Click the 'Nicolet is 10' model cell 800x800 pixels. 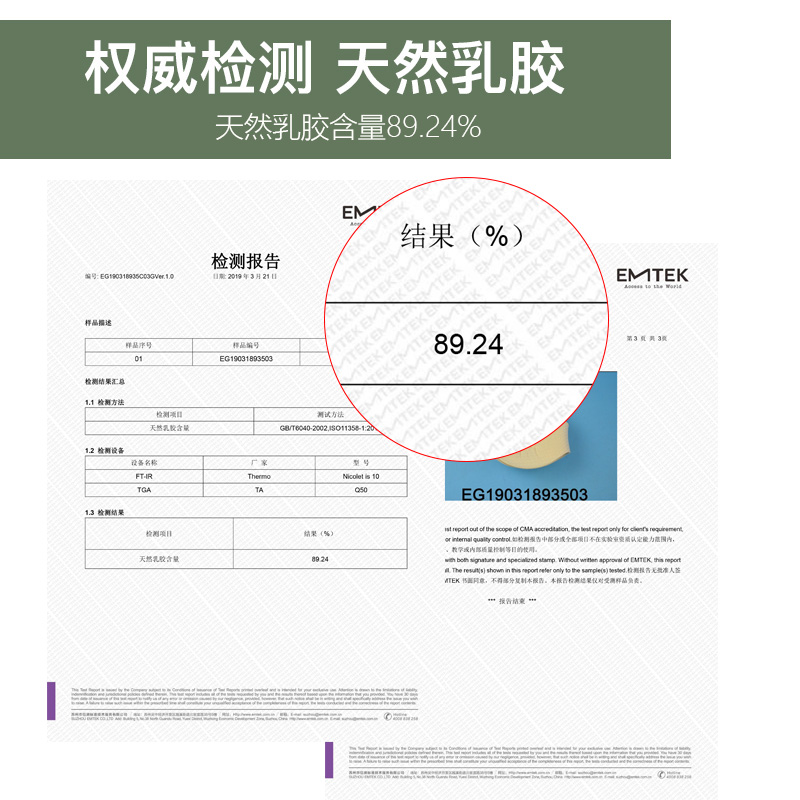(x=361, y=476)
